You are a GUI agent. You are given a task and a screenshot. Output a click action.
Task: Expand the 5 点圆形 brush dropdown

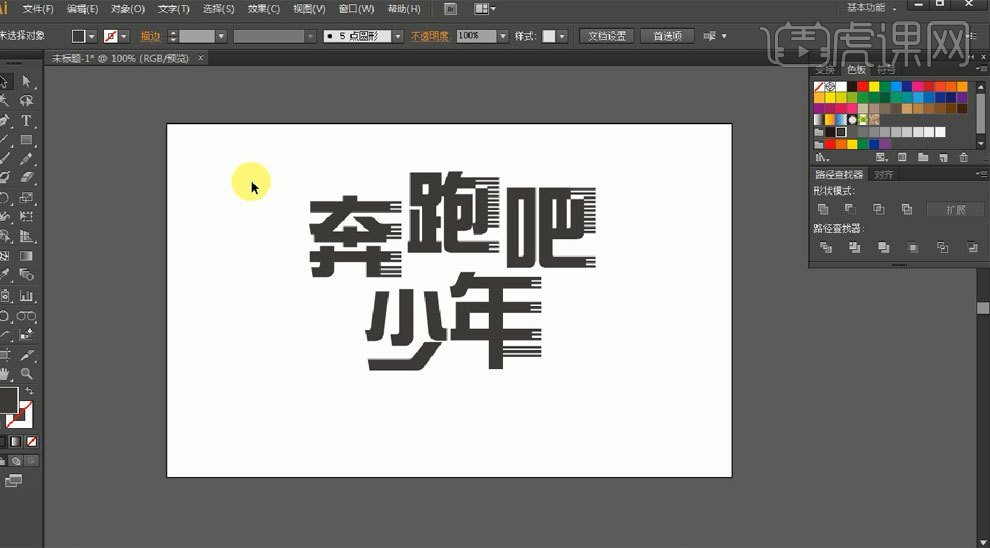click(397, 36)
